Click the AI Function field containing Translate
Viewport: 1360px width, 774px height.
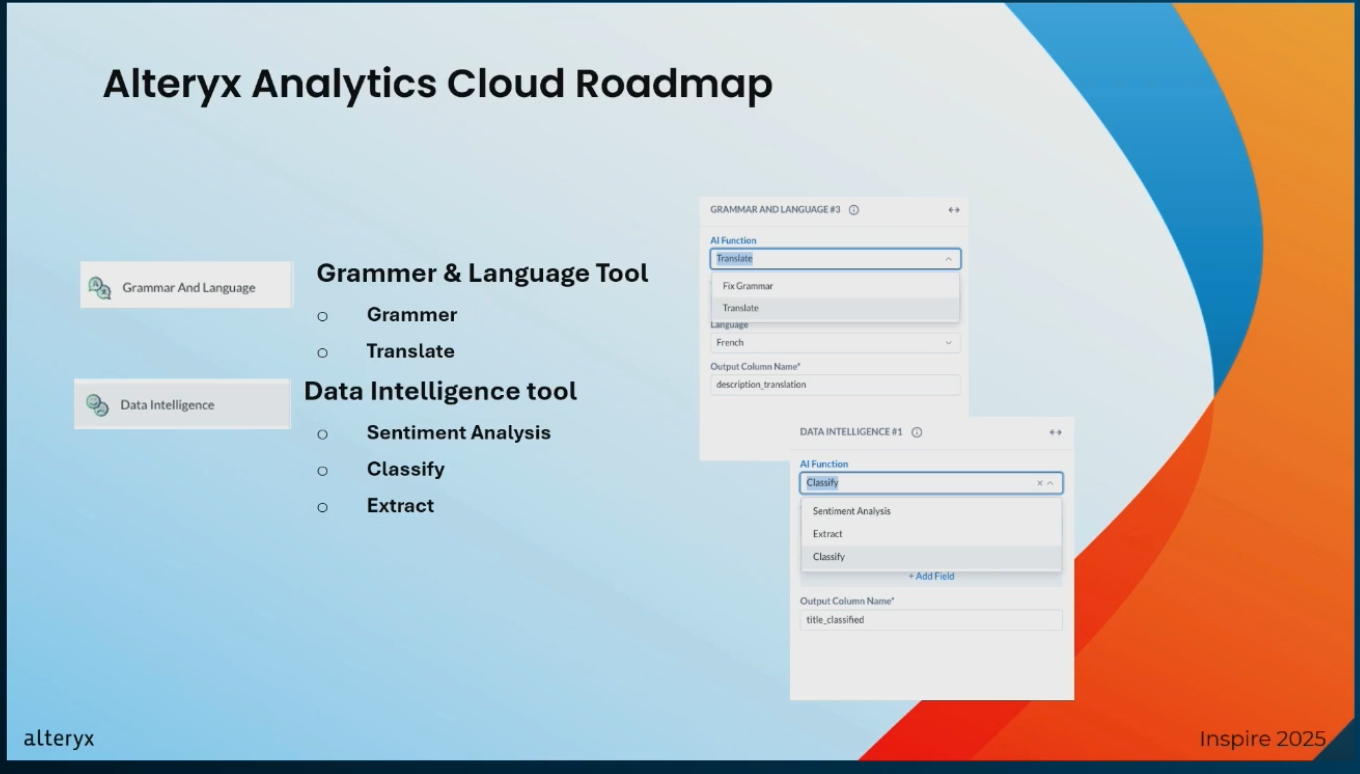pyautogui.click(x=835, y=259)
